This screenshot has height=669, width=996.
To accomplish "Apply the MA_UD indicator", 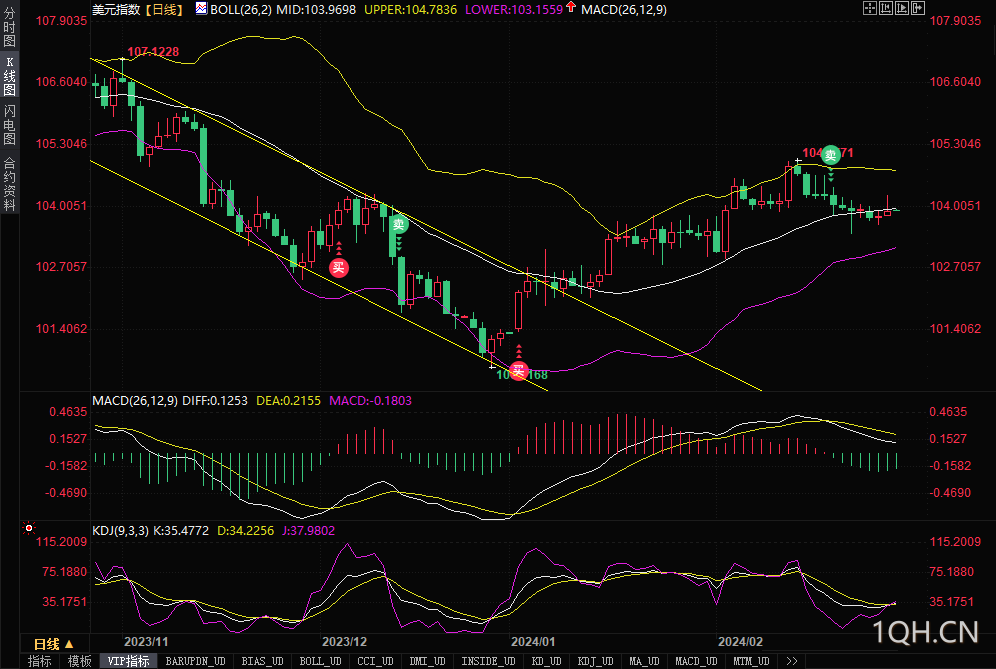I will pos(644,661).
